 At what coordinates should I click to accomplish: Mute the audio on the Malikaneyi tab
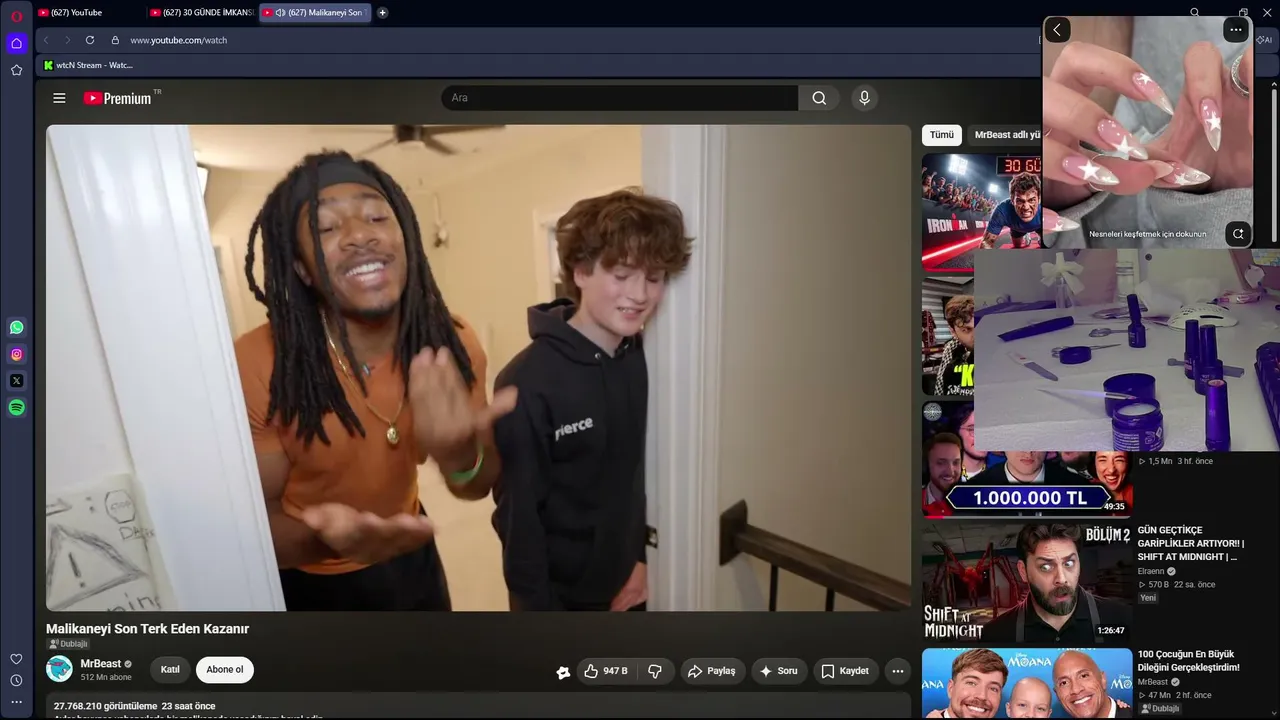pos(280,13)
